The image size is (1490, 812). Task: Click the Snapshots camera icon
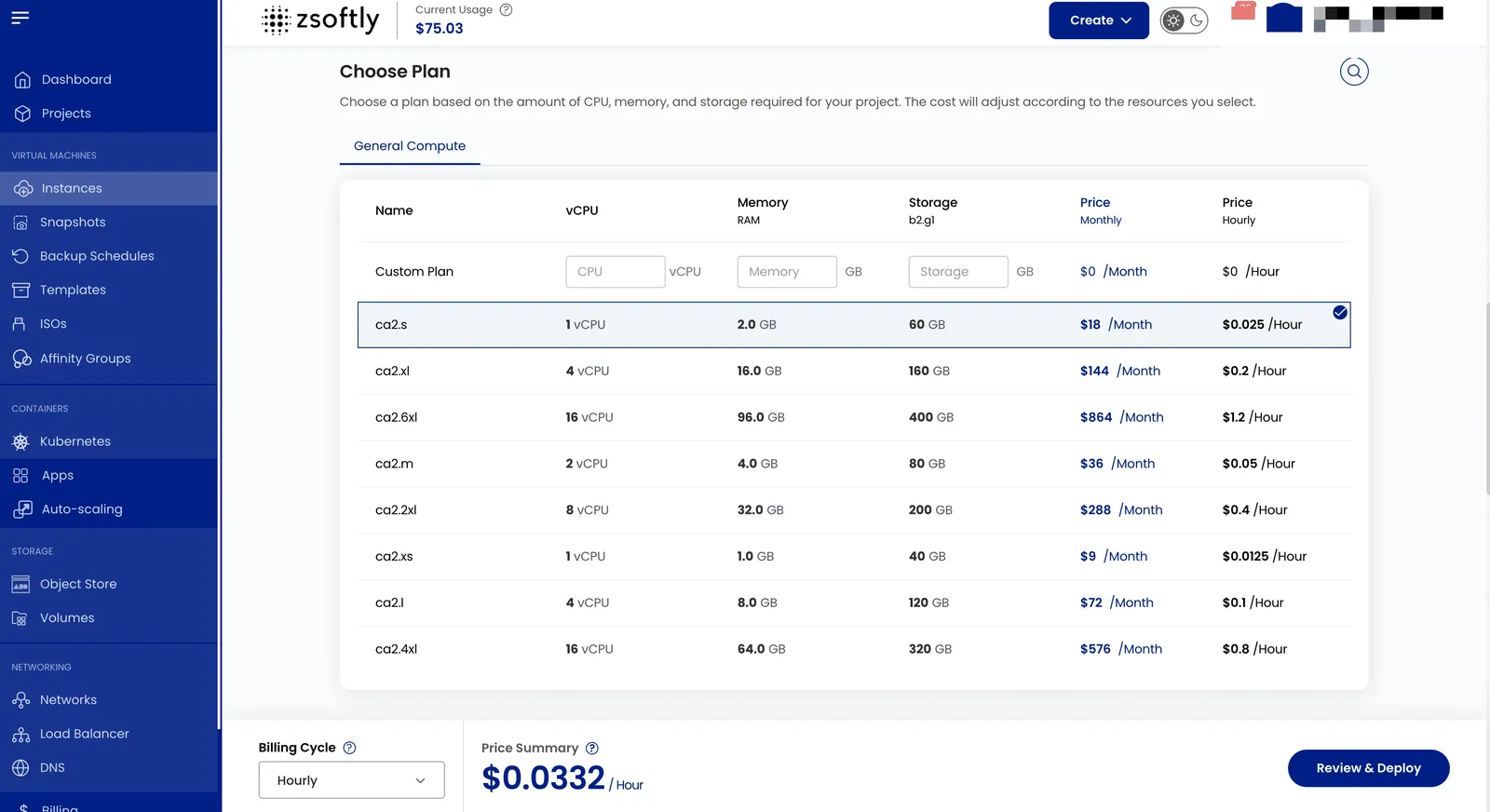20,223
